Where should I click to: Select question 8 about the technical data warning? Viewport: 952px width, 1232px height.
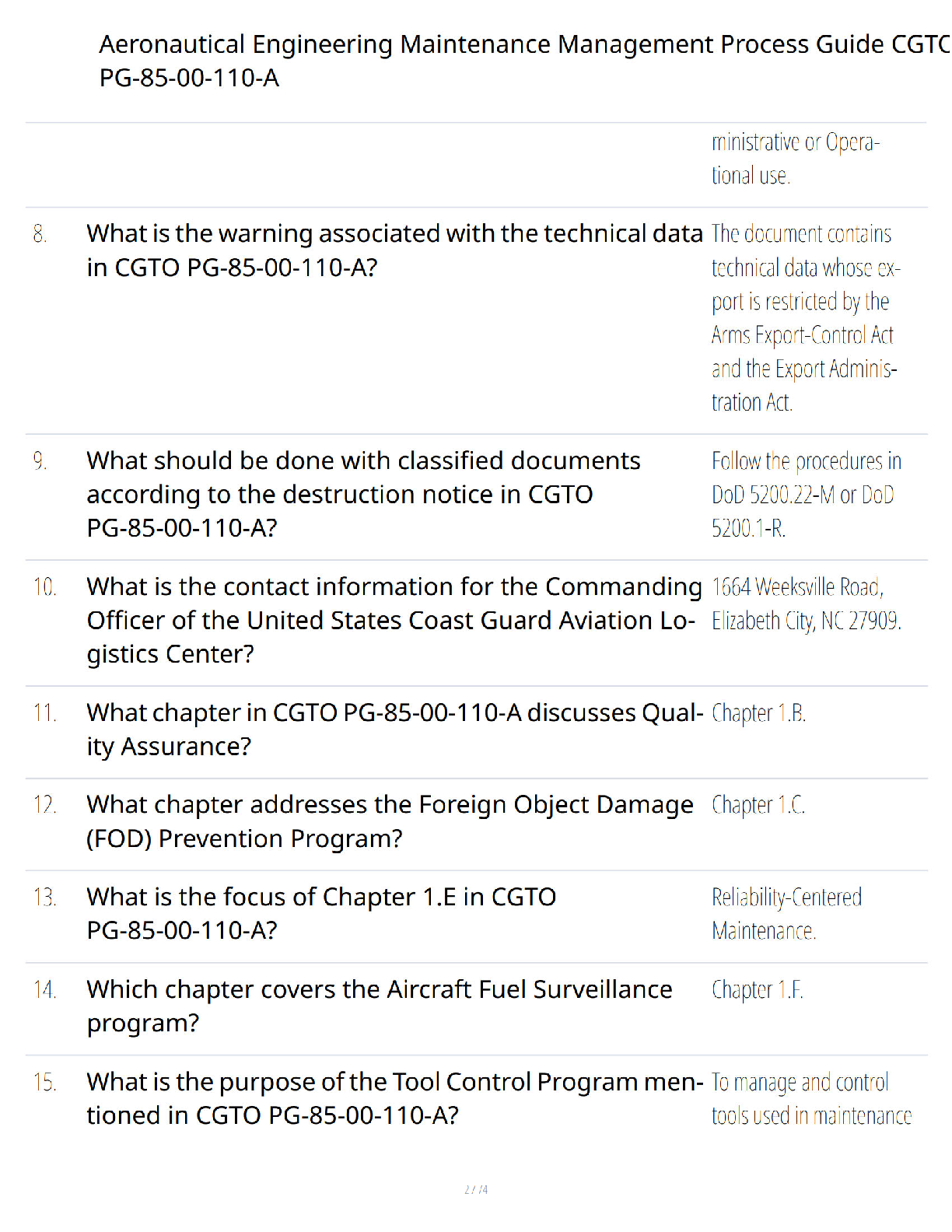394,250
